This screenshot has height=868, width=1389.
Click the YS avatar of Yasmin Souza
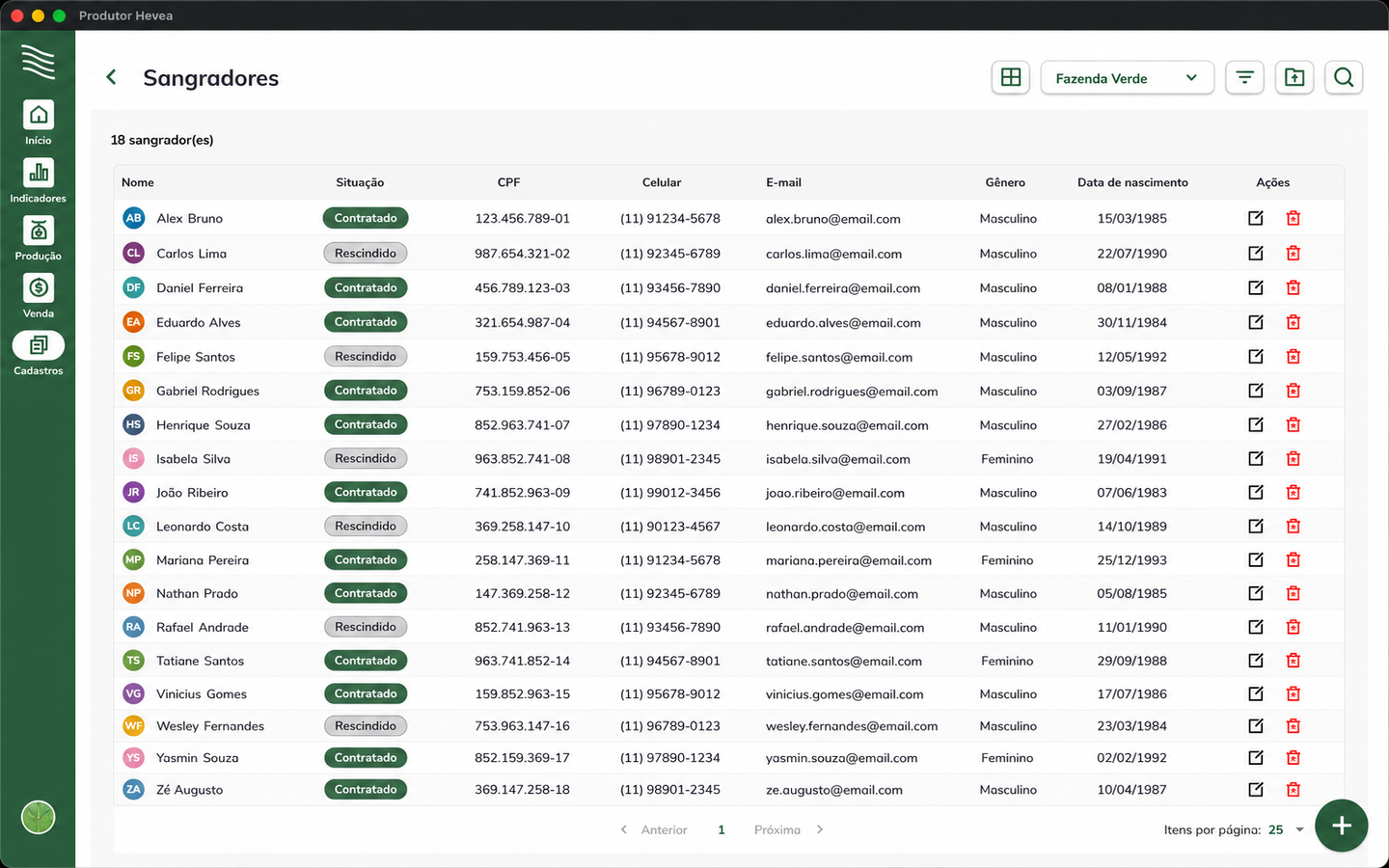click(x=133, y=757)
